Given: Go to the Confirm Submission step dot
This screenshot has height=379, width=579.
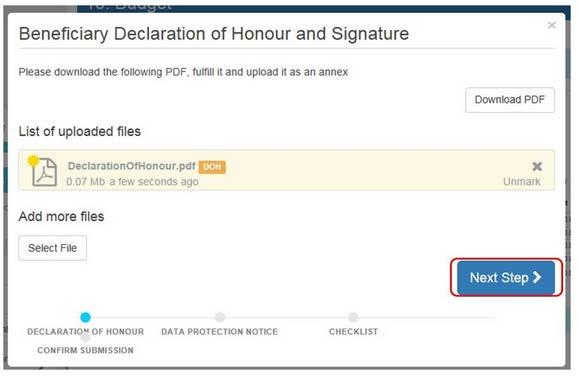Looking at the screenshot, I should 85,337.
